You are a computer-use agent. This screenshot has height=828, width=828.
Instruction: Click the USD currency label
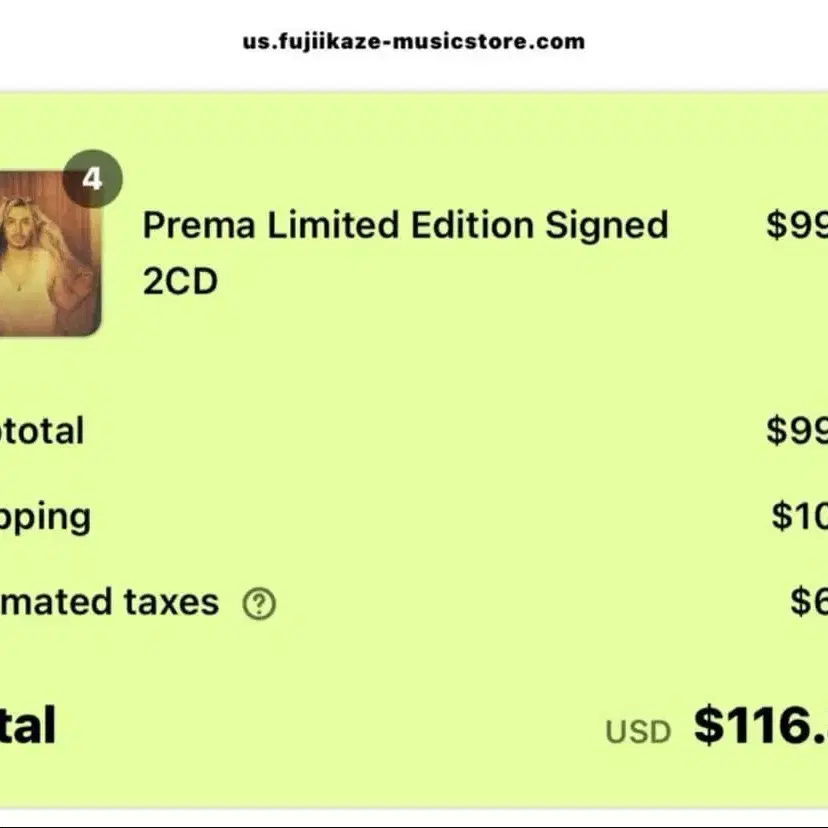coord(638,732)
